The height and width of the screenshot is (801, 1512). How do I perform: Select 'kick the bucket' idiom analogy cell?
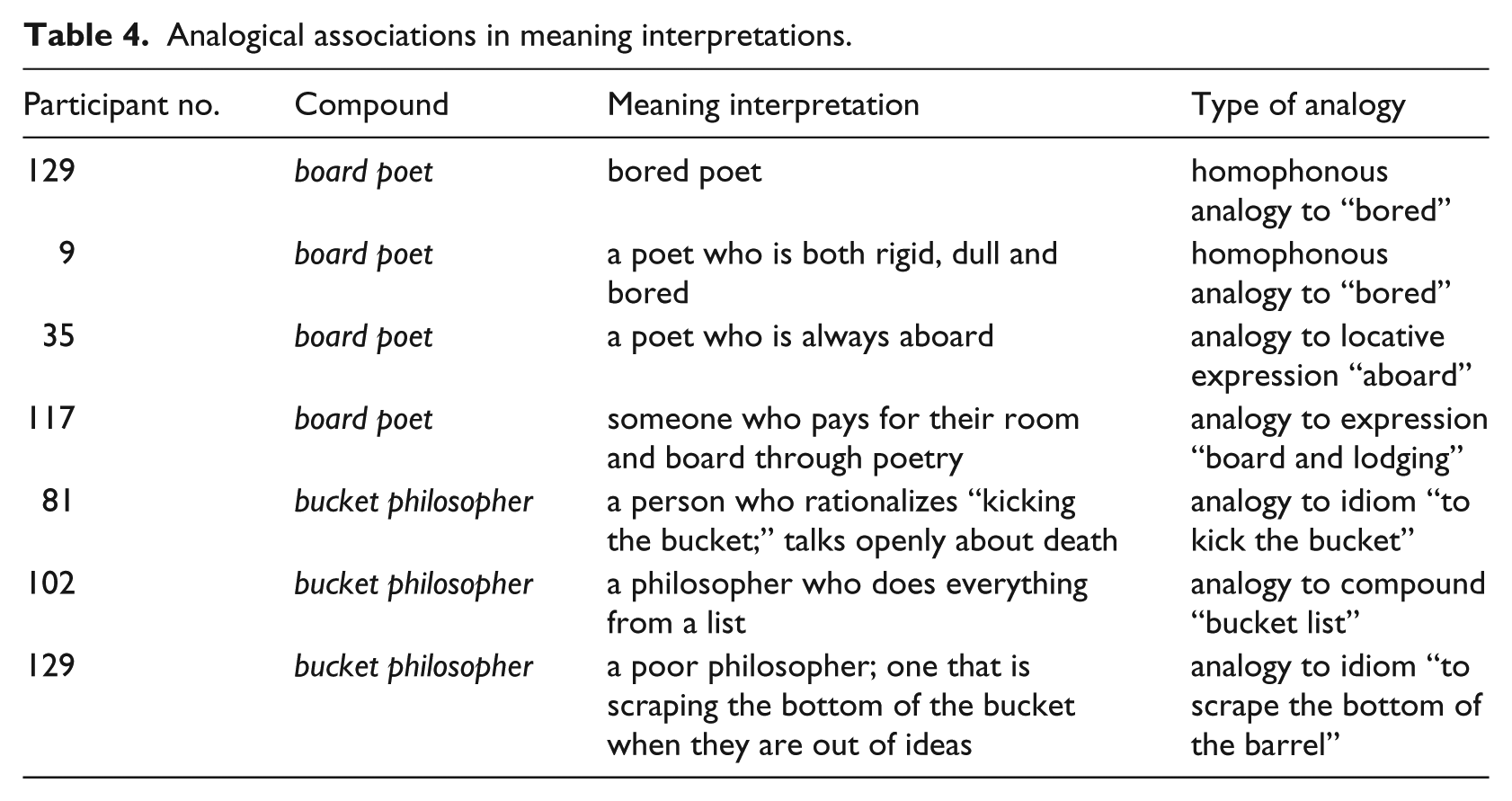tap(1330, 521)
